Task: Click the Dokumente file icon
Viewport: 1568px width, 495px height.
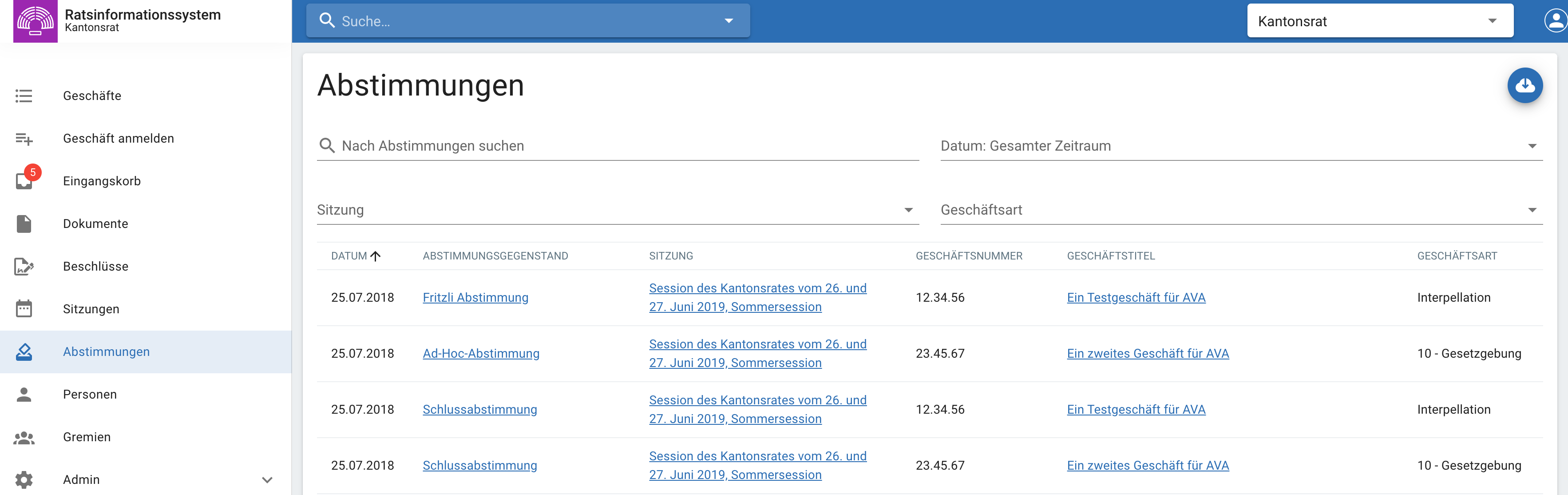Action: [x=24, y=224]
